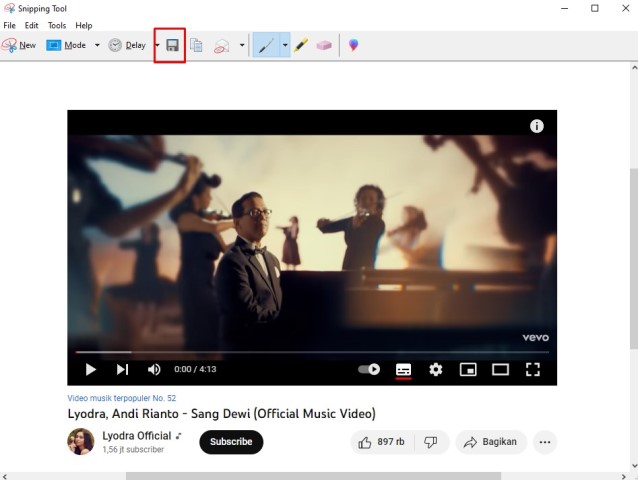The image size is (638, 480).
Task: Click the Save Snip floppy disk icon
Action: 173,45
